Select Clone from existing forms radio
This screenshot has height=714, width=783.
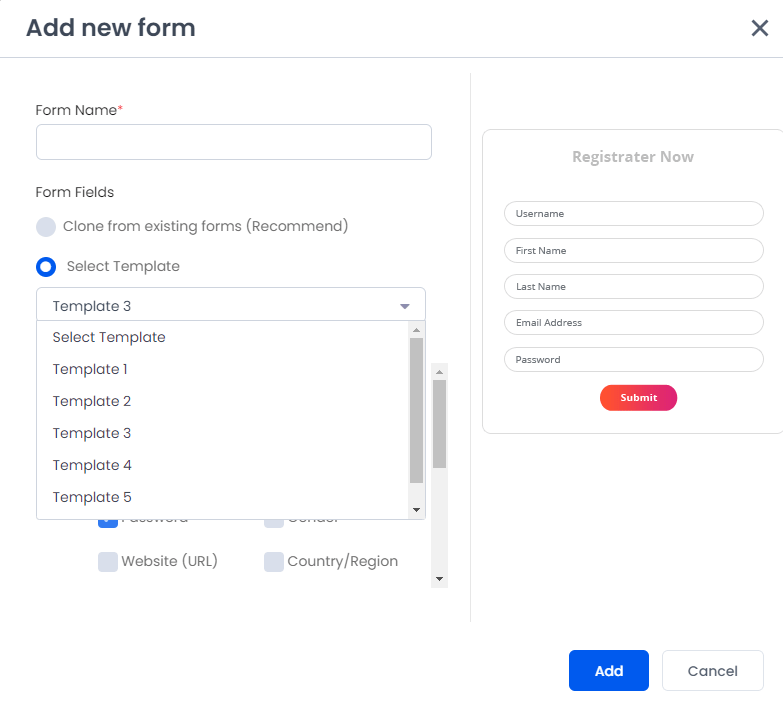point(46,227)
